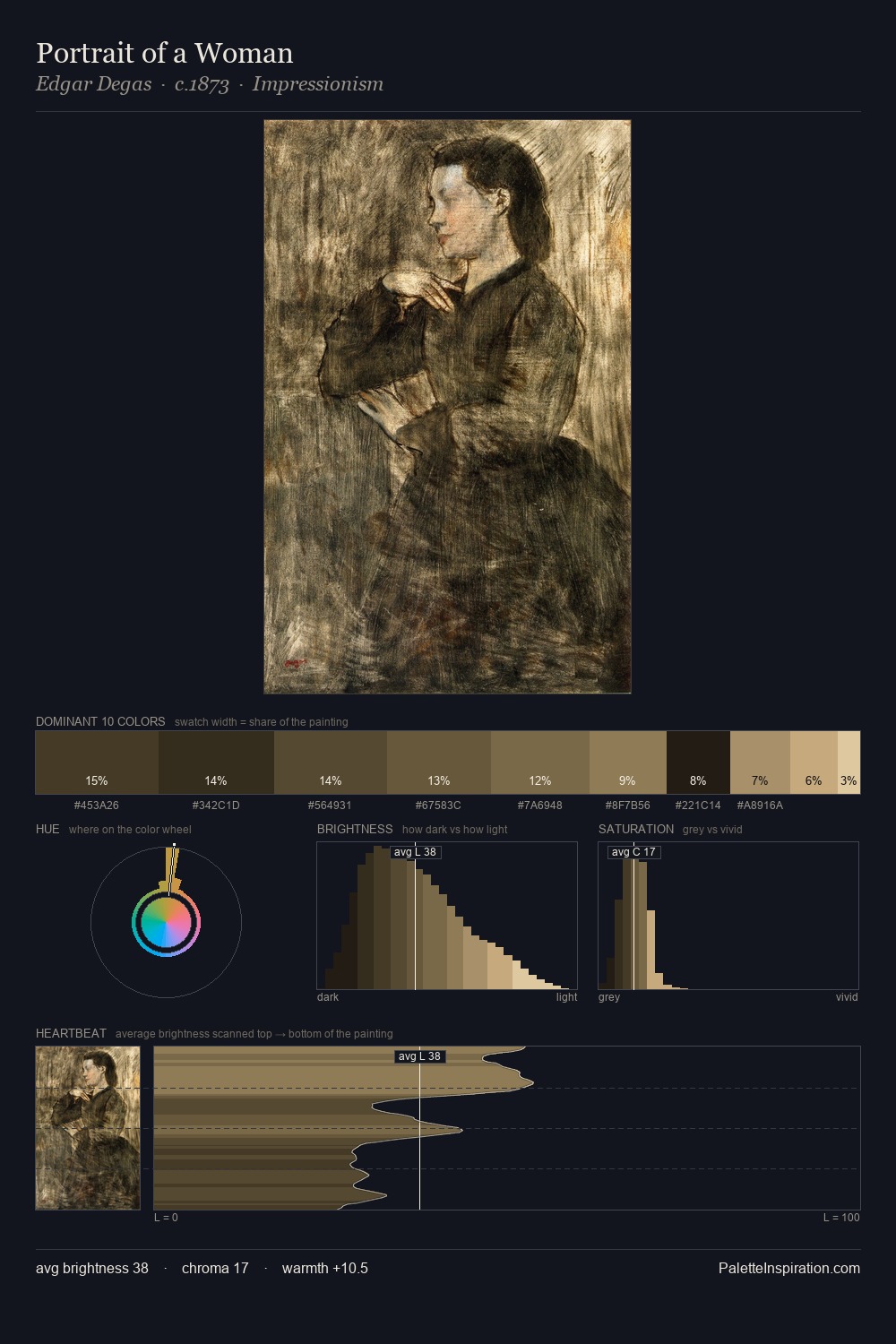Click the 'DOMINANT 10 COLORS' heading
896x1344 pixels.
coord(100,721)
